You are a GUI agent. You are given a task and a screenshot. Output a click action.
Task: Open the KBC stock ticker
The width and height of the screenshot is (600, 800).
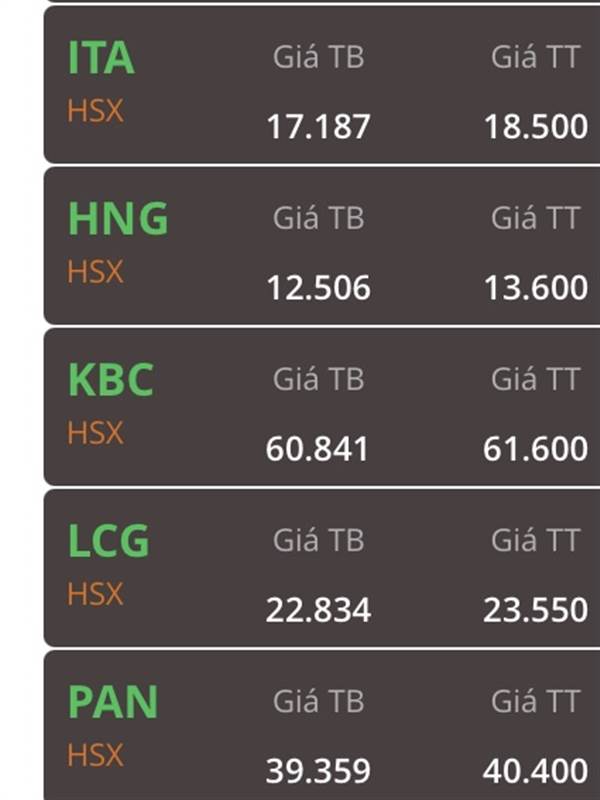pos(111,380)
